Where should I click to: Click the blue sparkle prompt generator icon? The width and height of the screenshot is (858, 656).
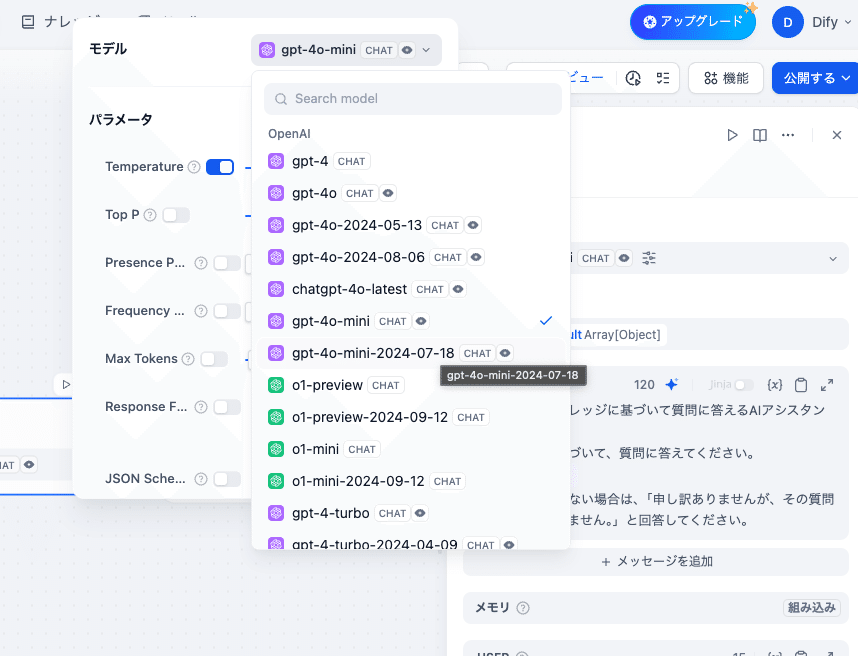tap(672, 385)
